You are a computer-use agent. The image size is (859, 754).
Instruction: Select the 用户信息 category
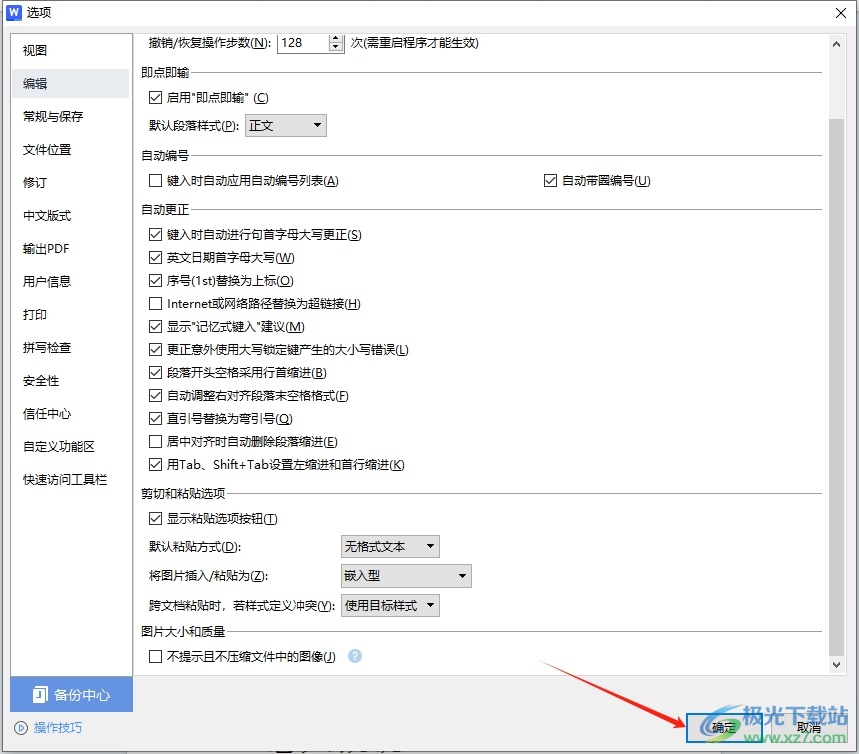(x=70, y=282)
